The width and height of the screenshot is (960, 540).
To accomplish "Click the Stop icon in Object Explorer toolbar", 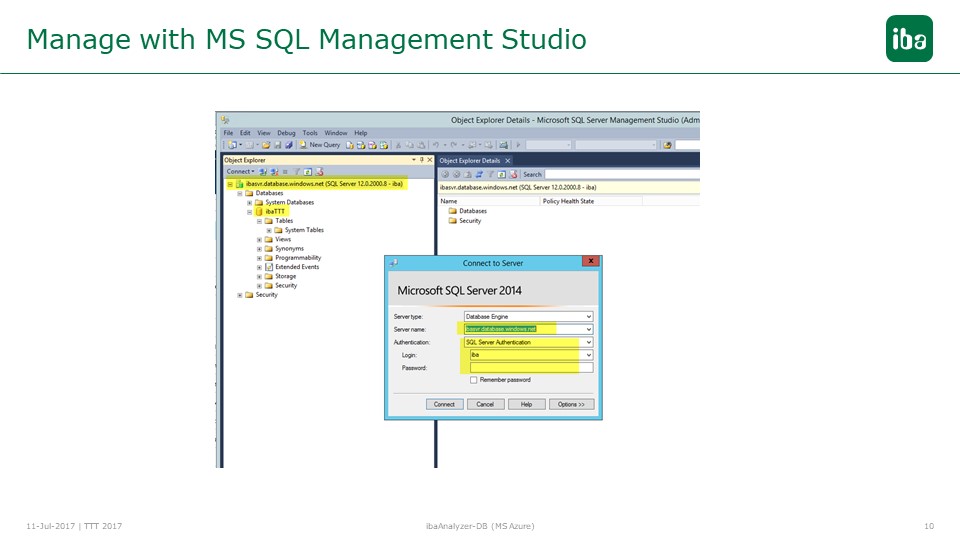I will [x=285, y=172].
